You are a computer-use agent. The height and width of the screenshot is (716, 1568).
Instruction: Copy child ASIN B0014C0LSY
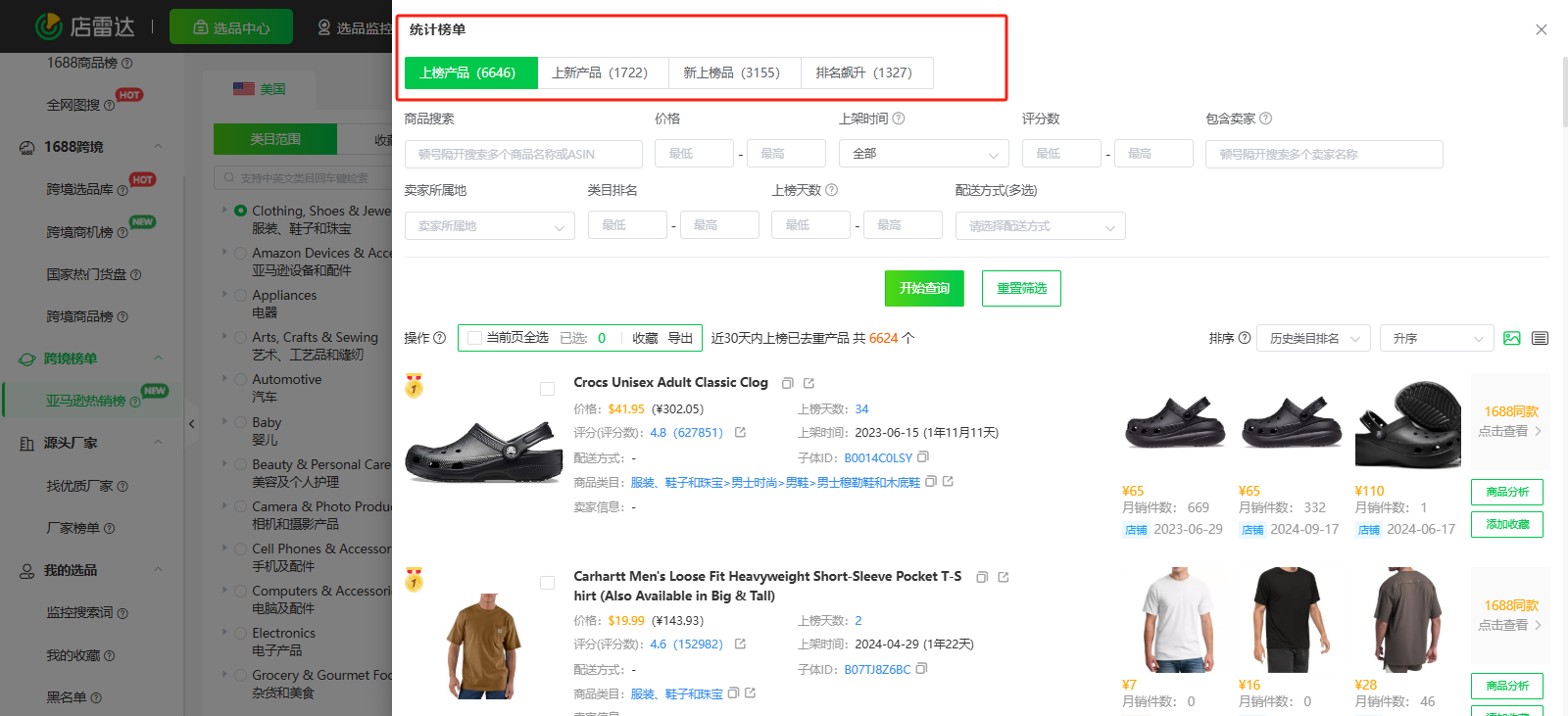(x=923, y=457)
